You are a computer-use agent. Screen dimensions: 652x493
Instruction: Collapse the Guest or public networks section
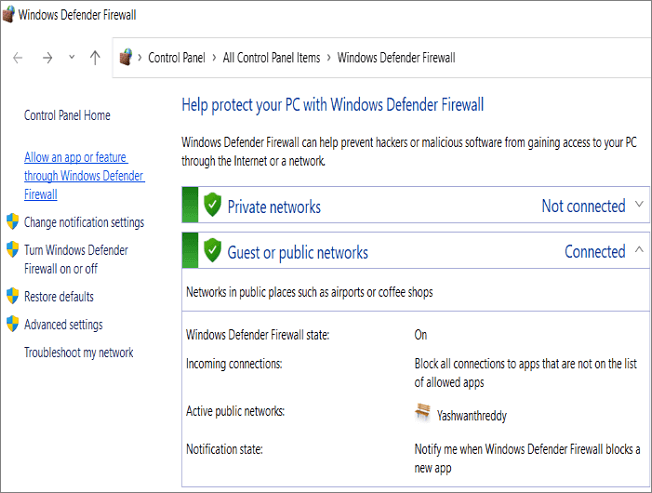[x=640, y=251]
